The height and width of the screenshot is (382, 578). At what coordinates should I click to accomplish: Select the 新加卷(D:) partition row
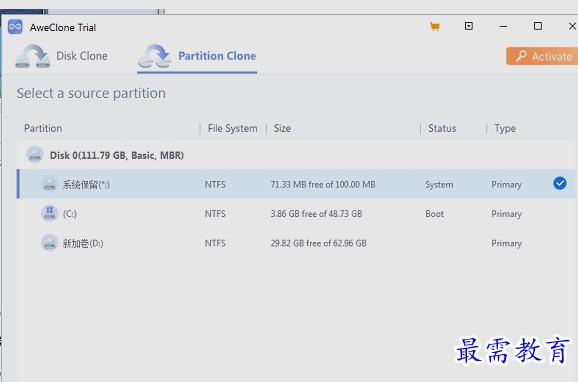[296, 243]
